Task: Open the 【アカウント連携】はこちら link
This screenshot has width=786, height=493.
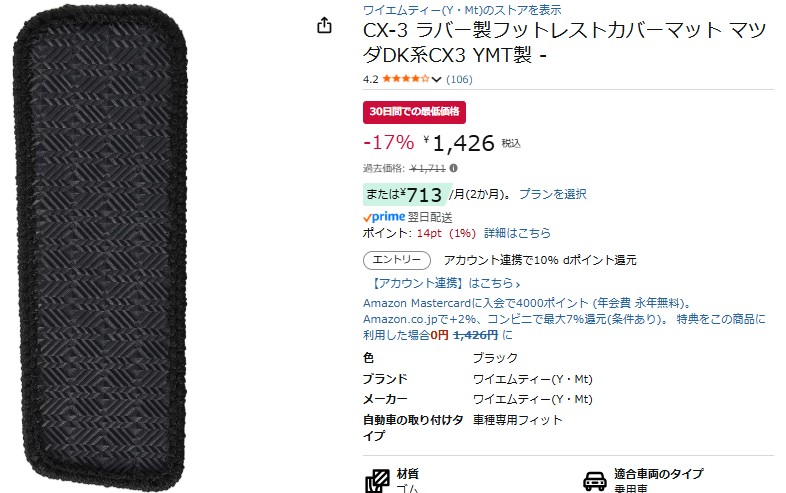Action: (444, 283)
